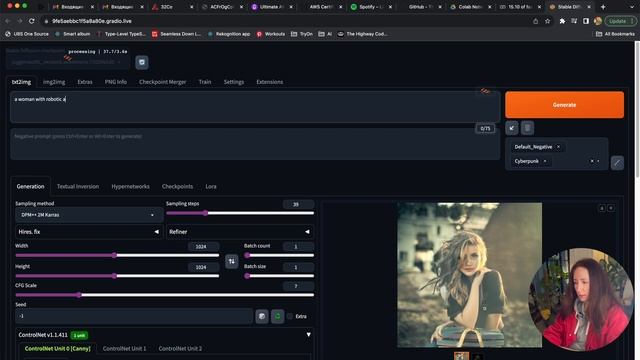Clear the prompt with trash icon
640x360 pixels.
pyautogui.click(x=527, y=128)
